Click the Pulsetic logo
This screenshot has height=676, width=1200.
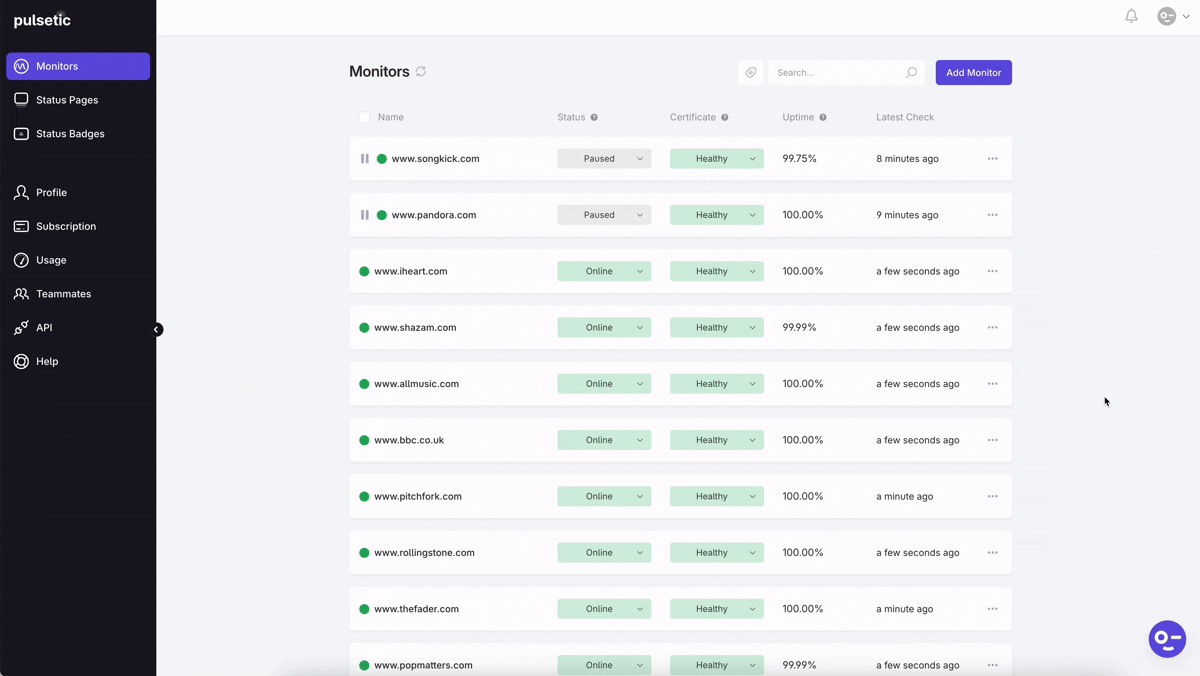pos(42,20)
